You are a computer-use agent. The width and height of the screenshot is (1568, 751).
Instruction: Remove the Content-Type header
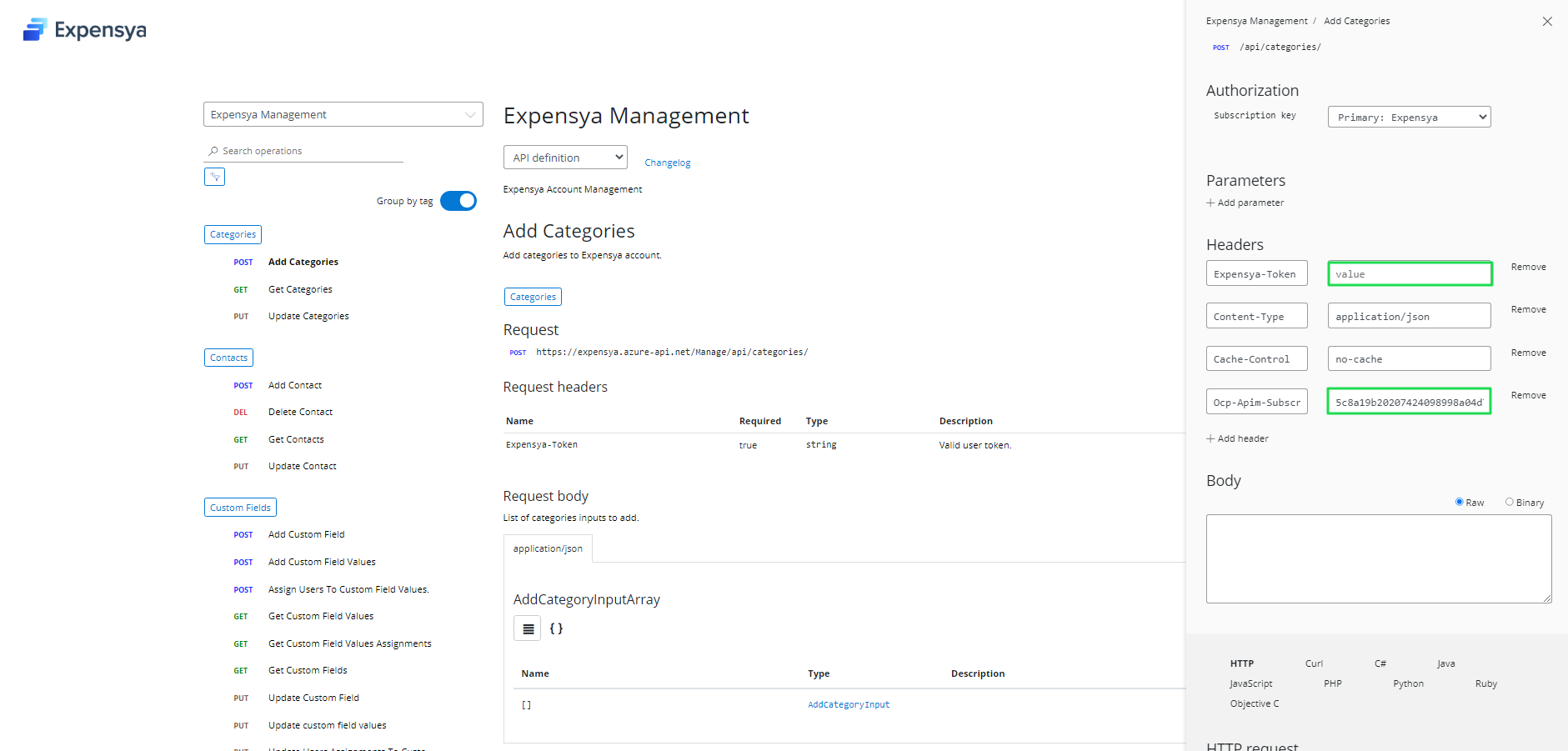(x=1529, y=309)
